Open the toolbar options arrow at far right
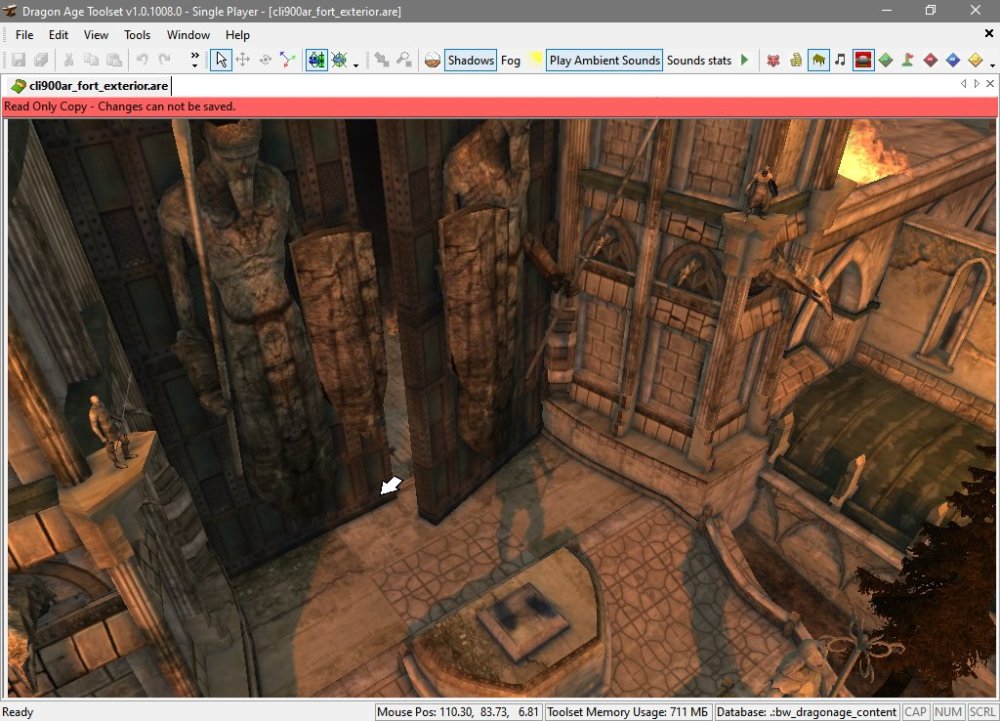Viewport: 1000px width, 721px height. point(992,64)
